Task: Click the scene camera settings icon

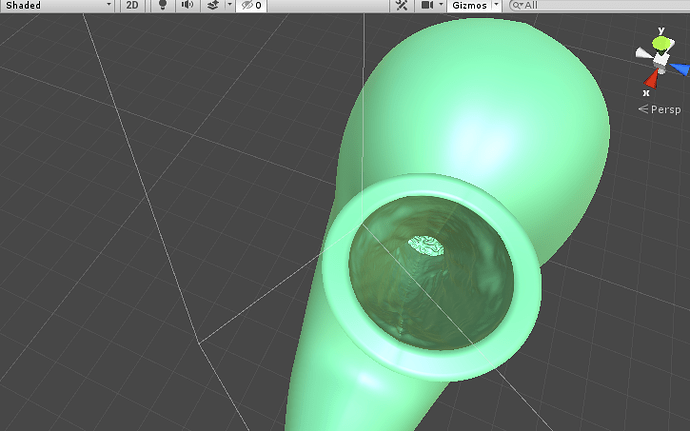Action: (427, 5)
